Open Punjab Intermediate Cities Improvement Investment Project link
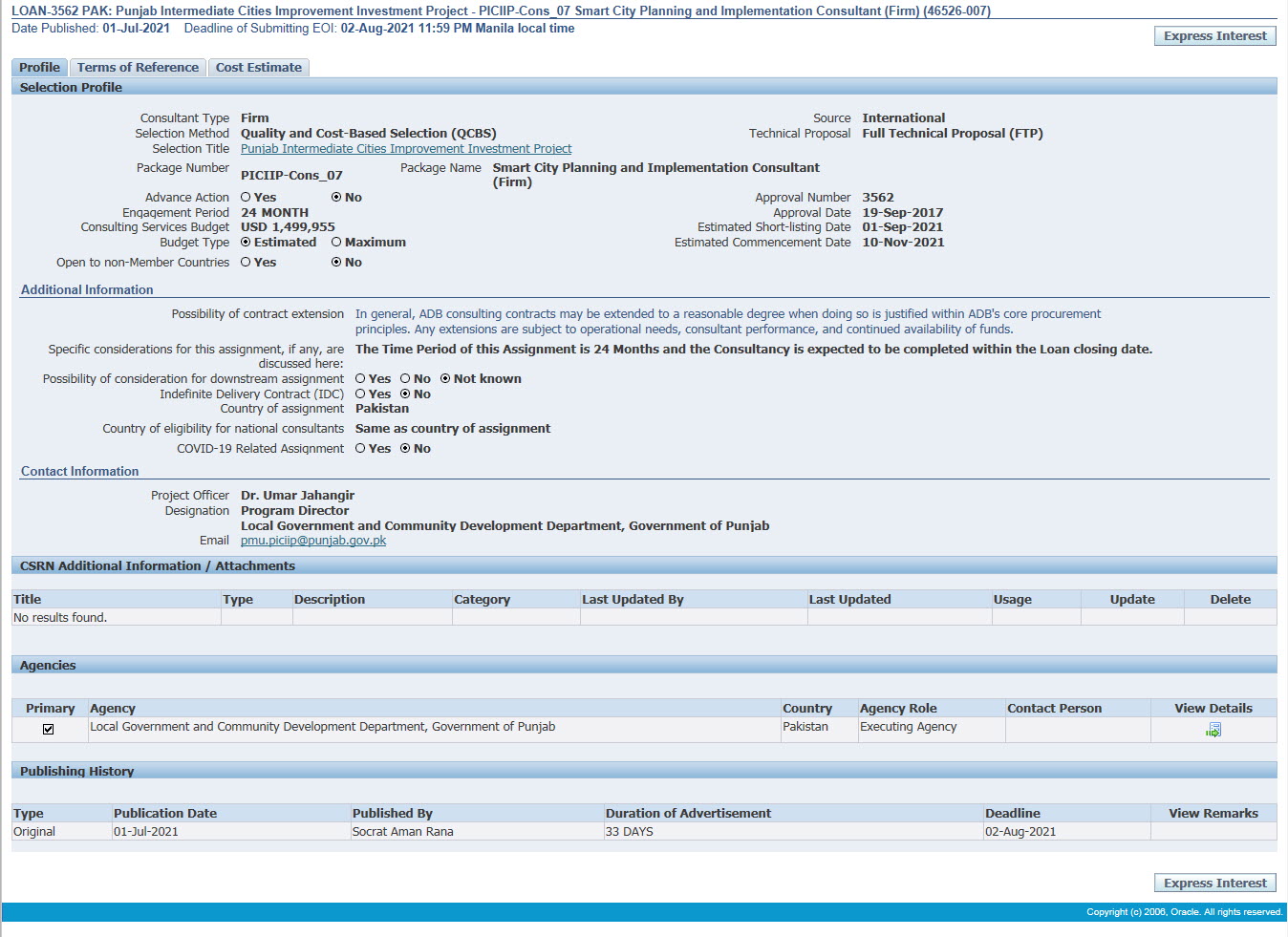The width and height of the screenshot is (1288, 937). [406, 148]
